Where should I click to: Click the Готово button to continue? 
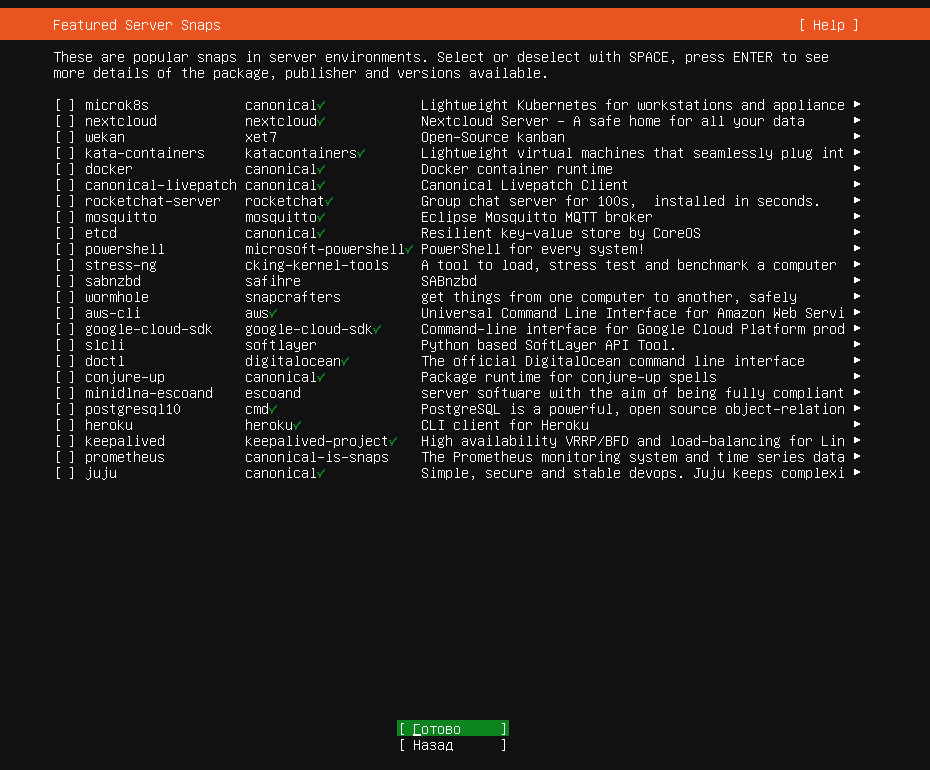pyautogui.click(x=453, y=728)
